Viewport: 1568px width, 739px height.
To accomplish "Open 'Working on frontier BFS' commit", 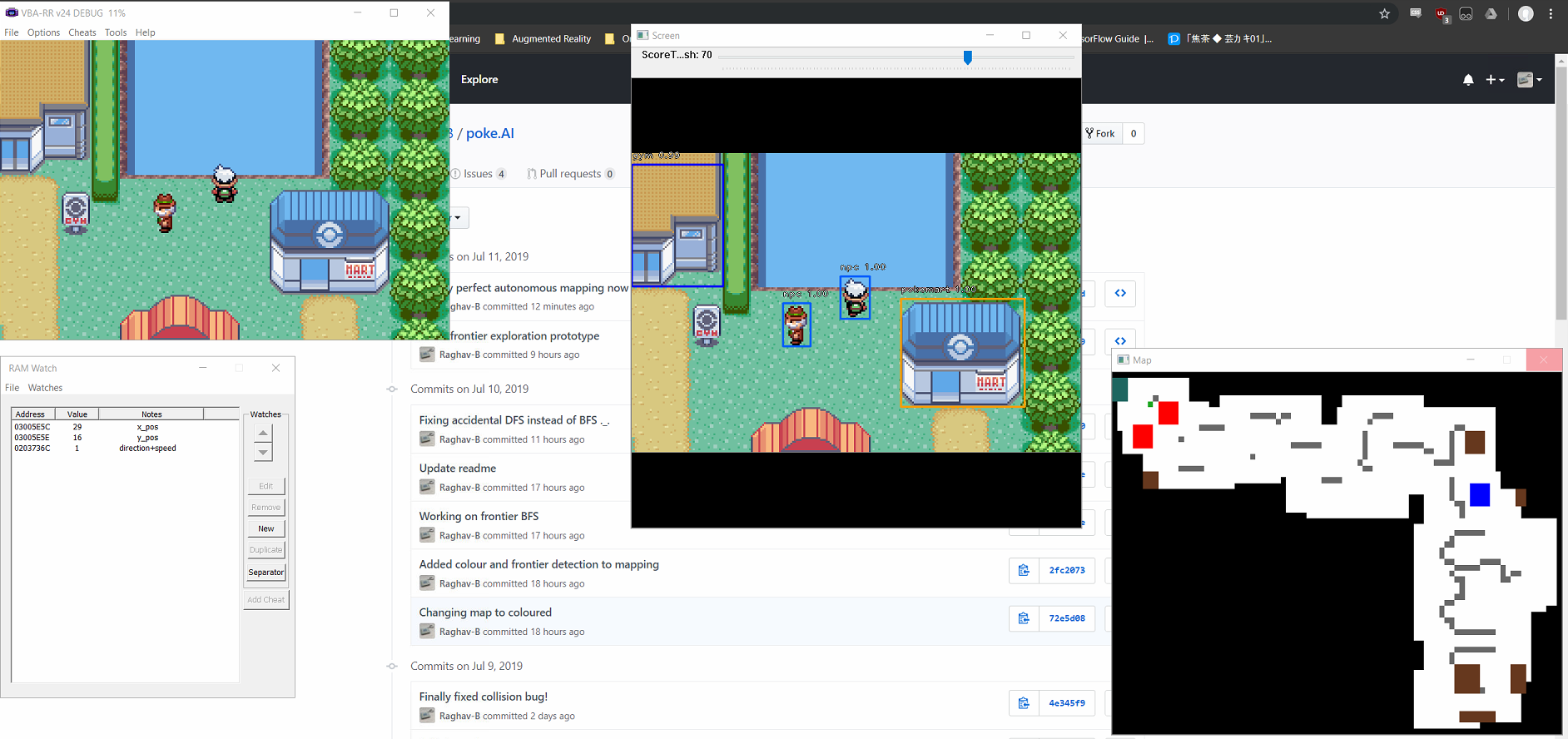I will (x=479, y=516).
